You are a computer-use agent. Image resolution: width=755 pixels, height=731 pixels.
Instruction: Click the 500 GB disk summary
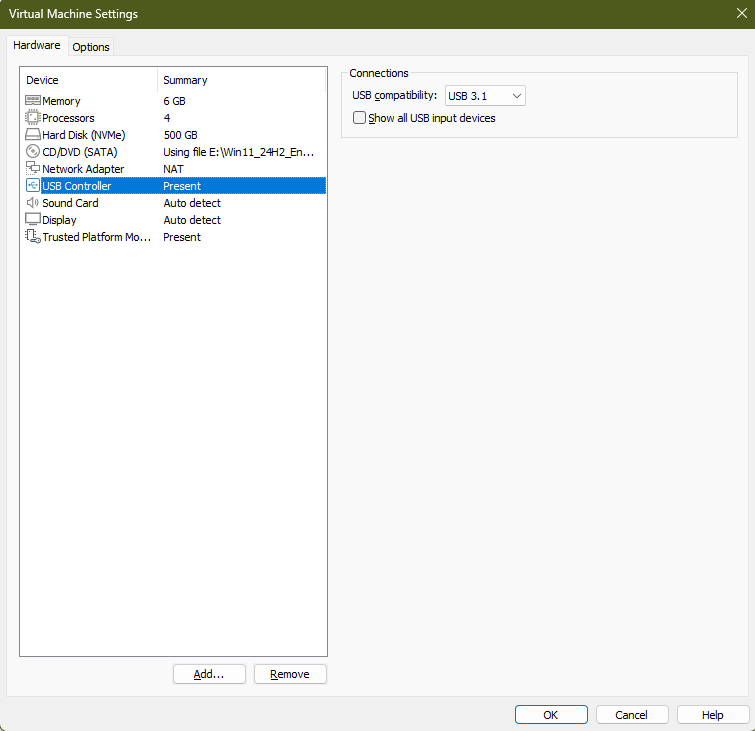click(x=181, y=135)
